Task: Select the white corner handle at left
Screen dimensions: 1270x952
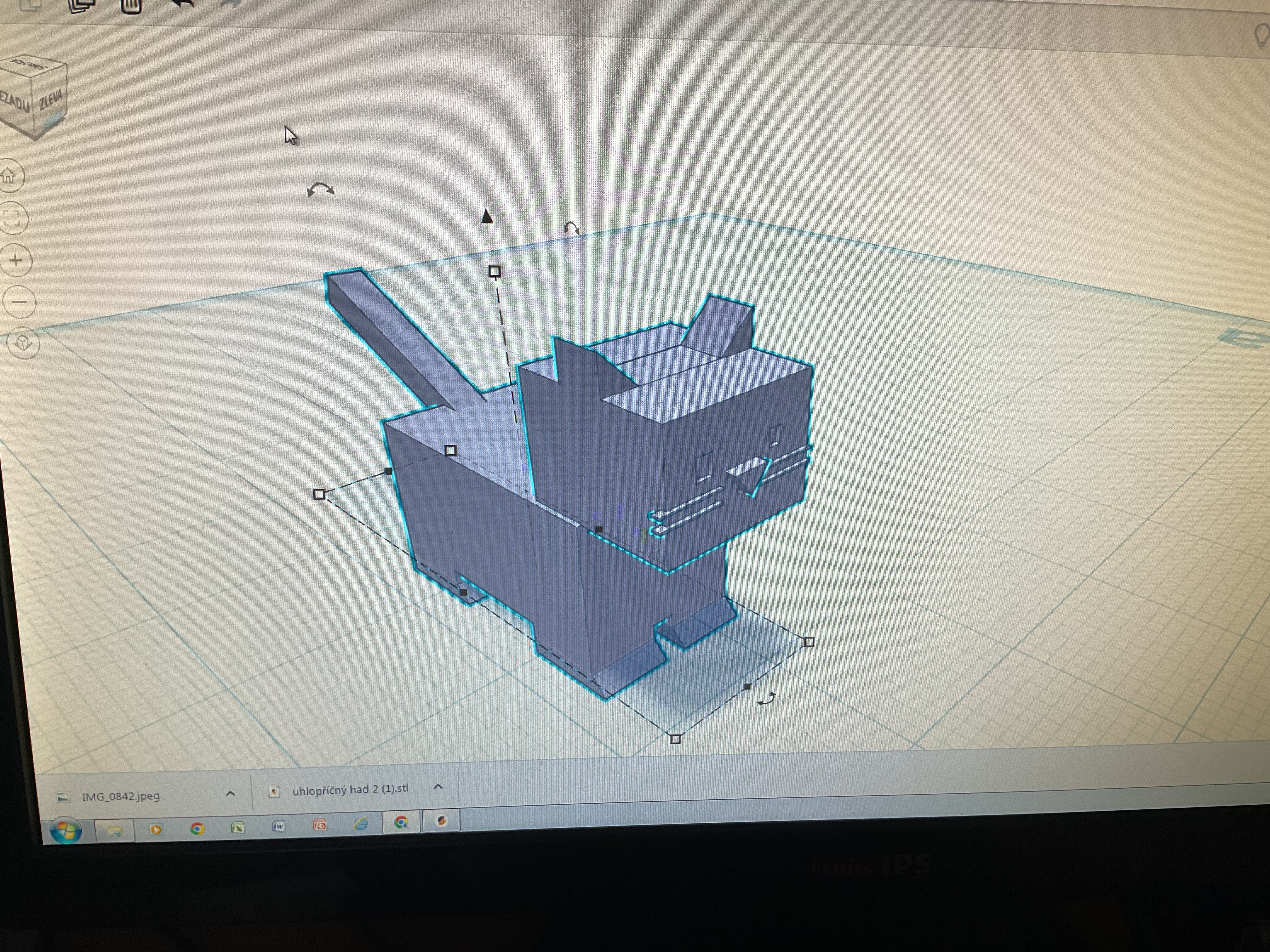Action: coord(319,494)
